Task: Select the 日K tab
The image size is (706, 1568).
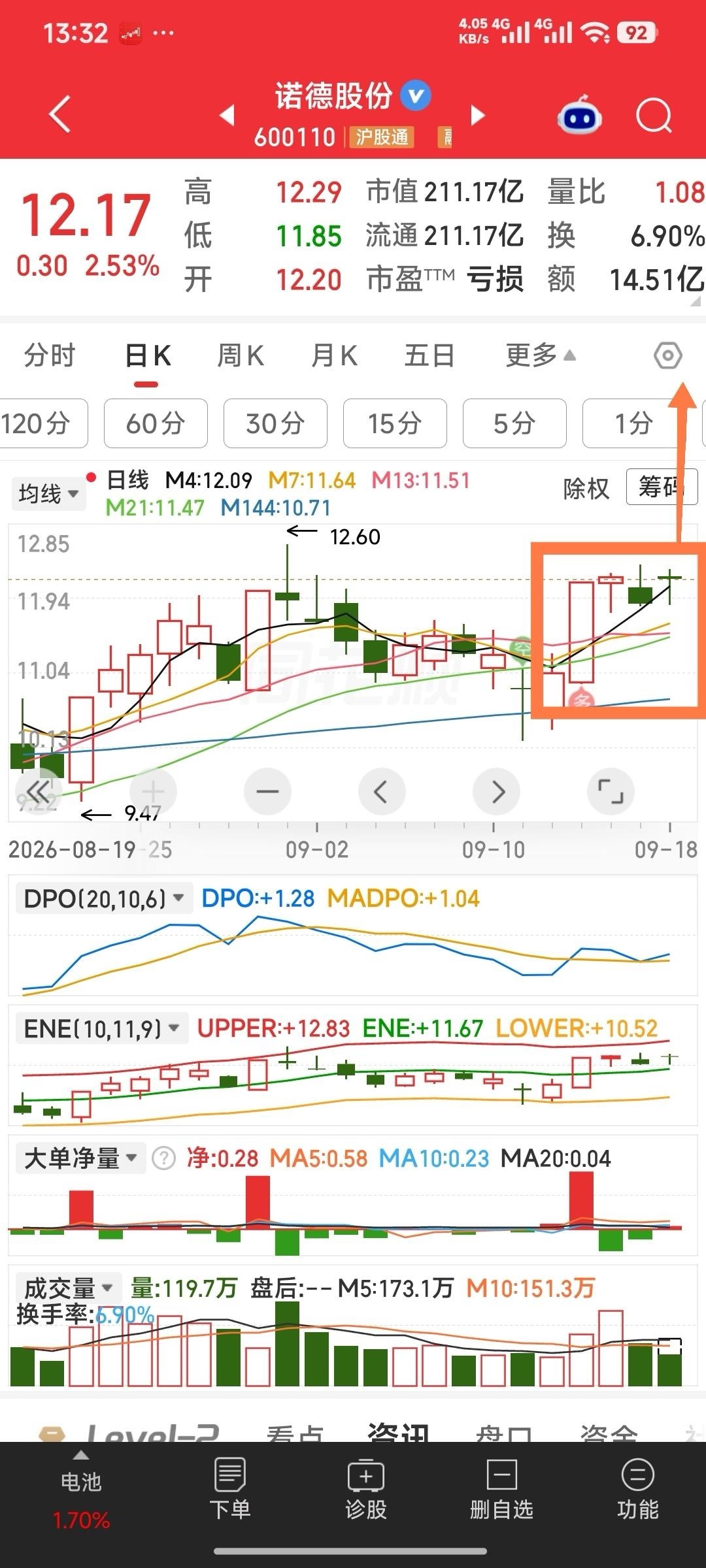Action: pyautogui.click(x=148, y=356)
